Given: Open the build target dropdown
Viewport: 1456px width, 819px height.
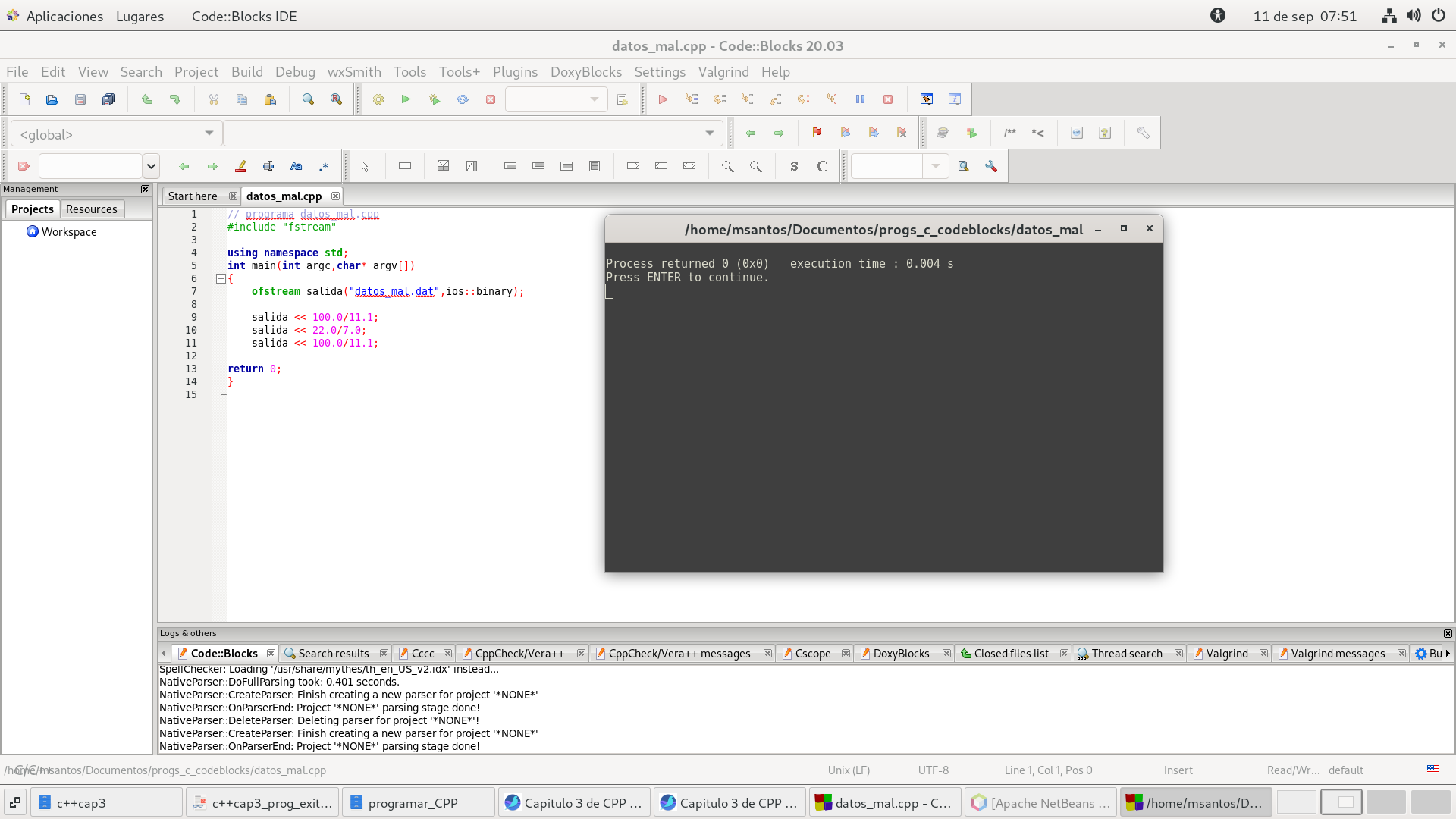Looking at the screenshot, I should (x=556, y=99).
